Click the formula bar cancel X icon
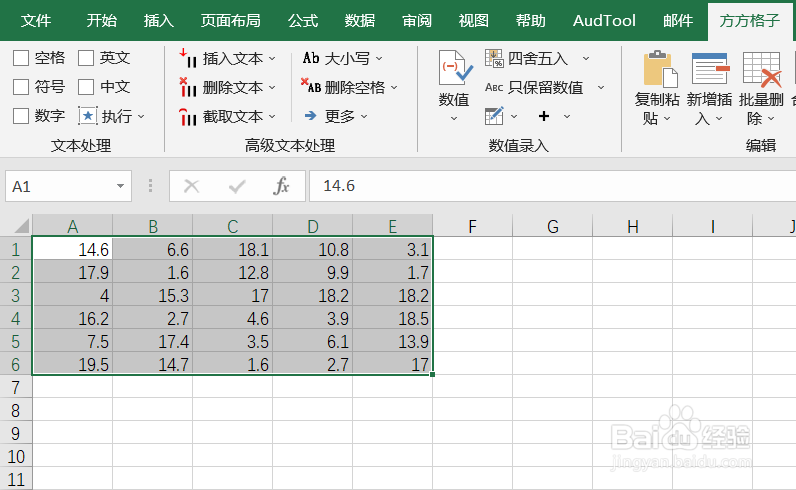Viewport: 796px width, 490px height. click(192, 186)
